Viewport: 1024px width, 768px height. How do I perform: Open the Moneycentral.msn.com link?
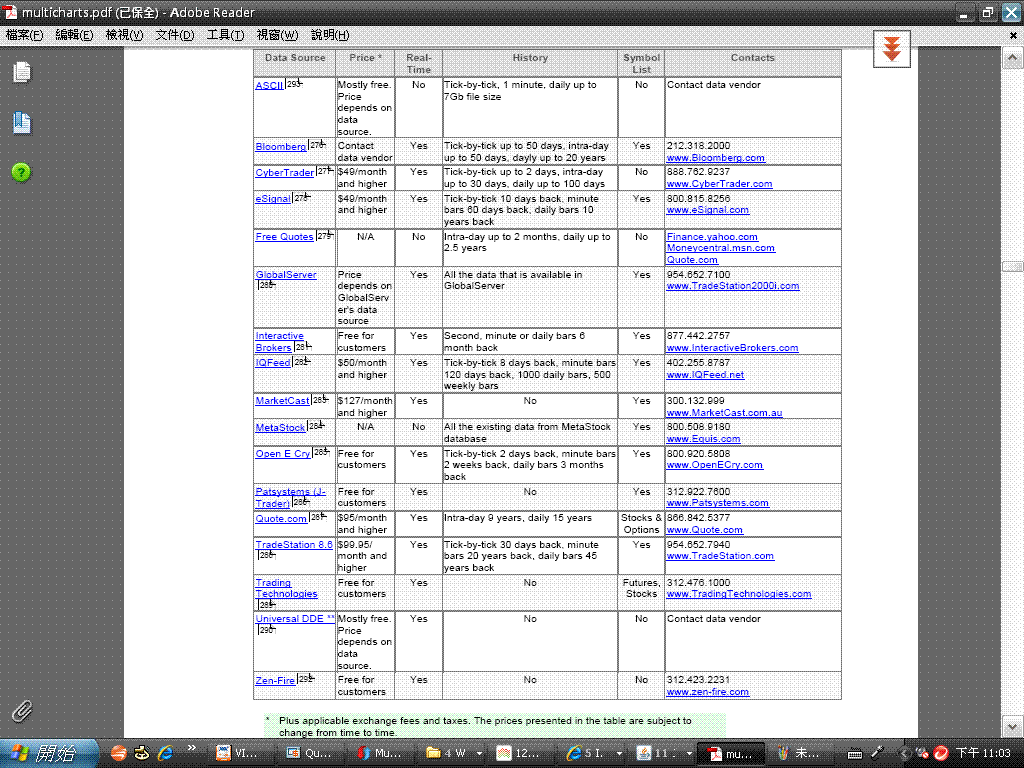coord(720,248)
